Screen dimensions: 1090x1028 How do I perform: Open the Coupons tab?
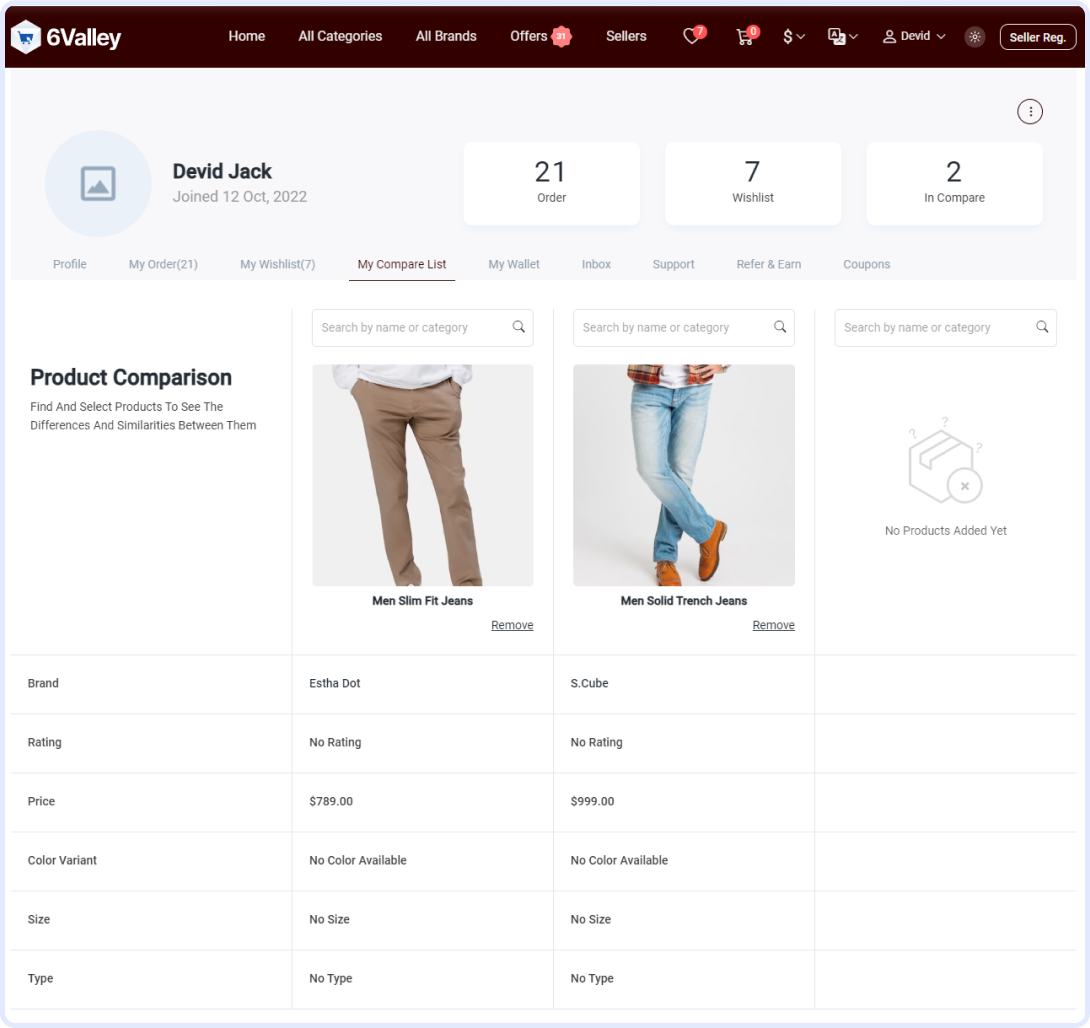(x=866, y=264)
